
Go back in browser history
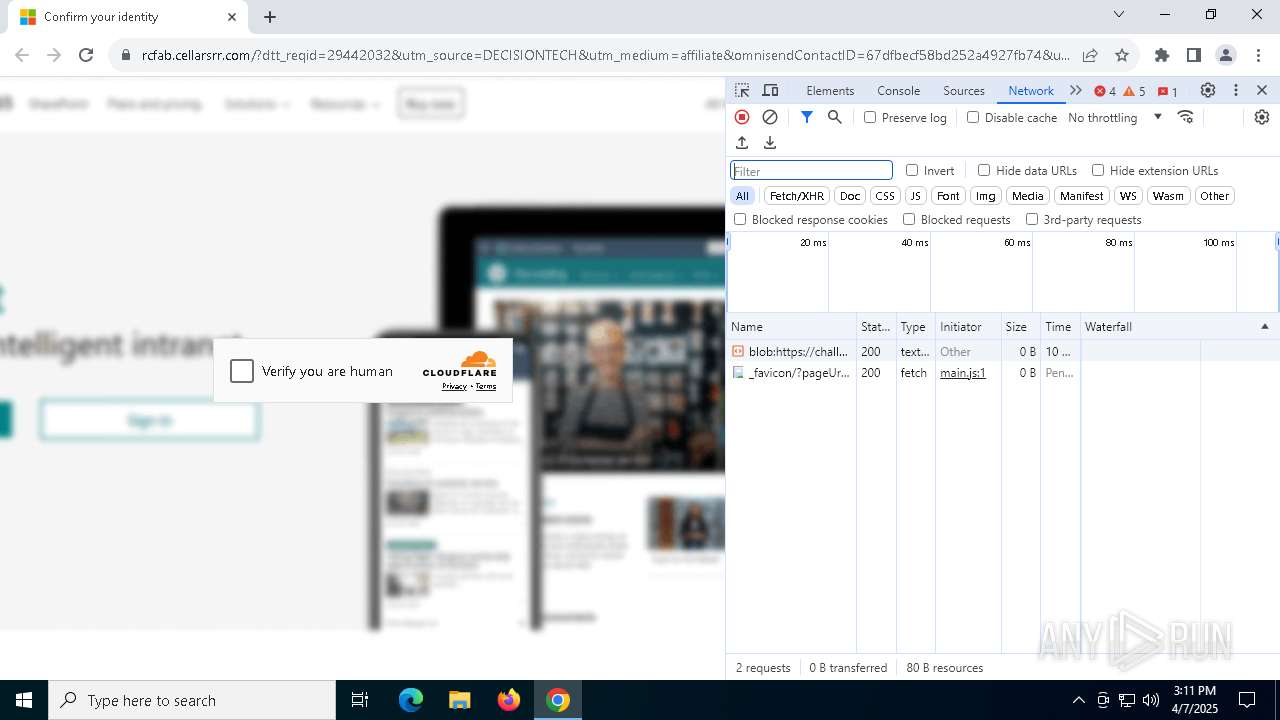click(x=22, y=55)
